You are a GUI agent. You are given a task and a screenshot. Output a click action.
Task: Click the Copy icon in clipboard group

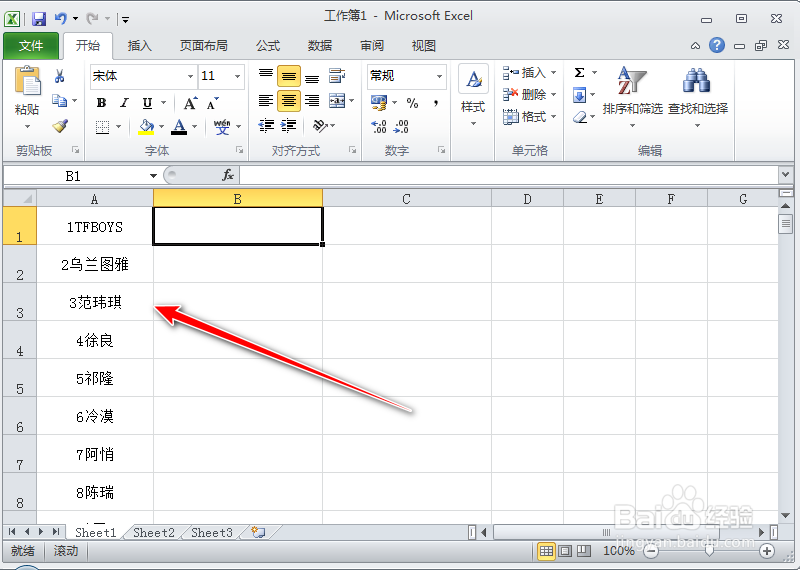[60, 101]
